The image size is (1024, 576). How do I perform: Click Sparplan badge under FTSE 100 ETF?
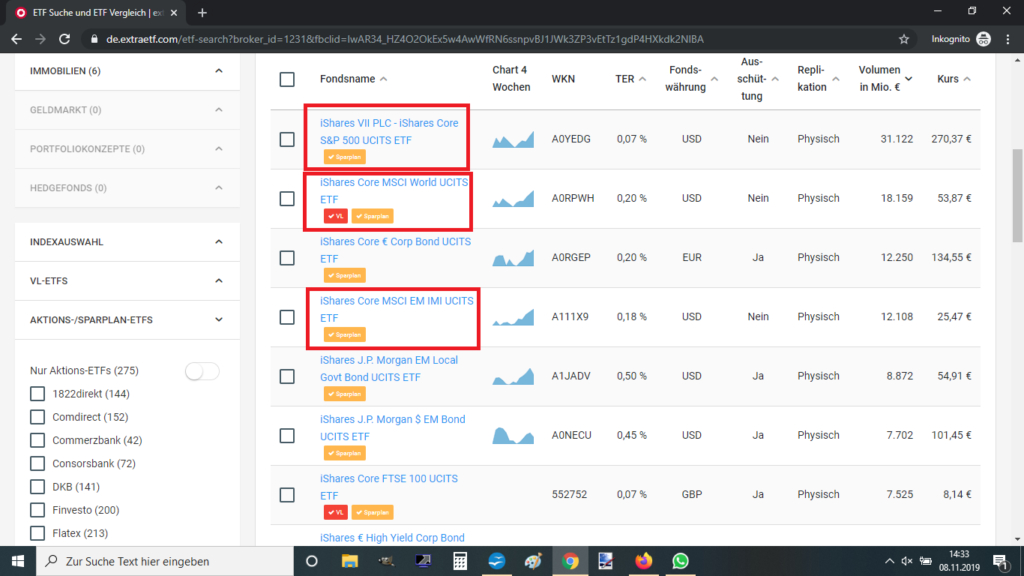(x=372, y=512)
